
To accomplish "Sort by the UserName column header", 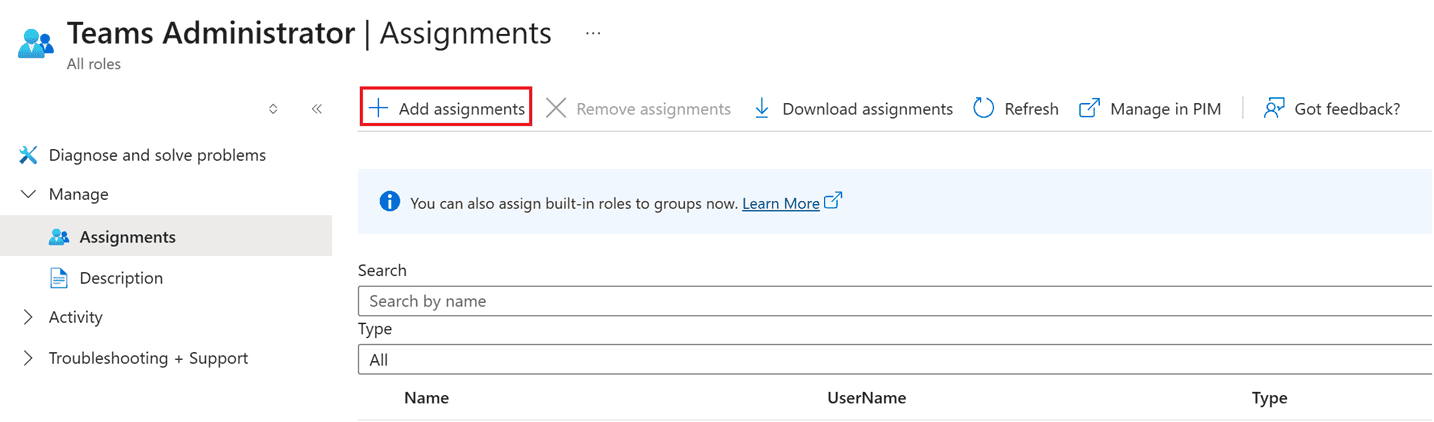I will (866, 398).
